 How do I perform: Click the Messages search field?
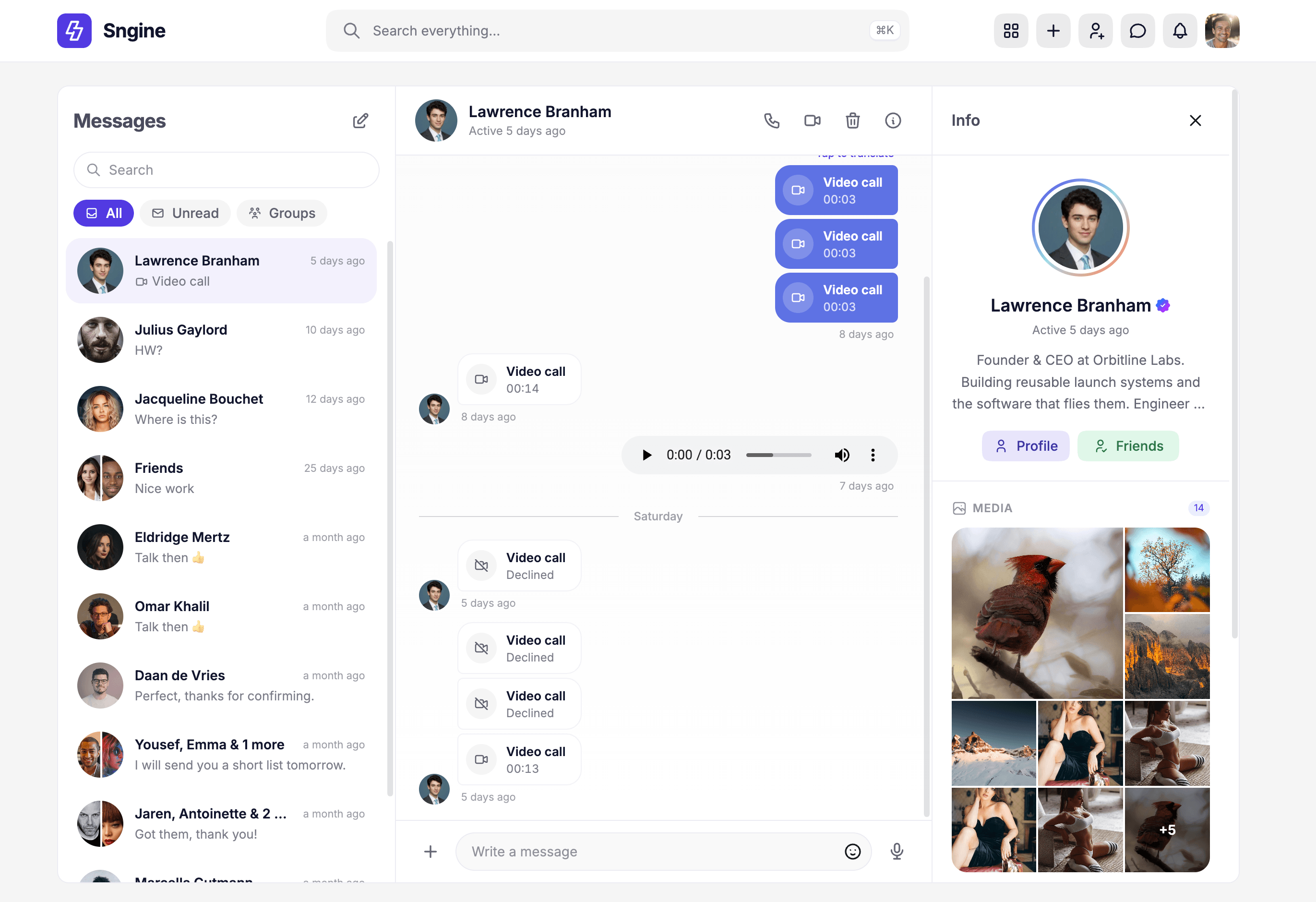(x=226, y=170)
